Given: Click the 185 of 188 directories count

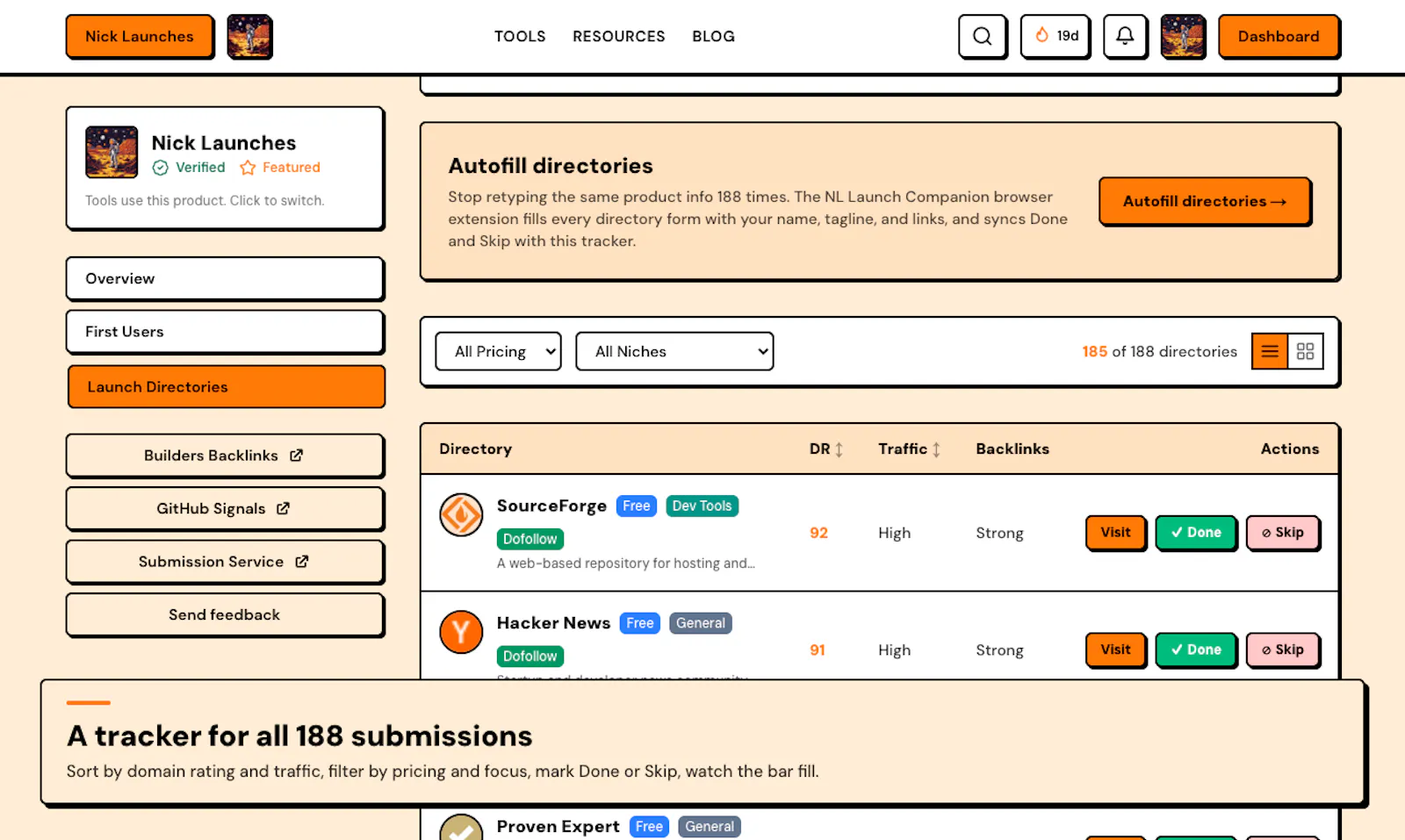Looking at the screenshot, I should click(x=1159, y=351).
